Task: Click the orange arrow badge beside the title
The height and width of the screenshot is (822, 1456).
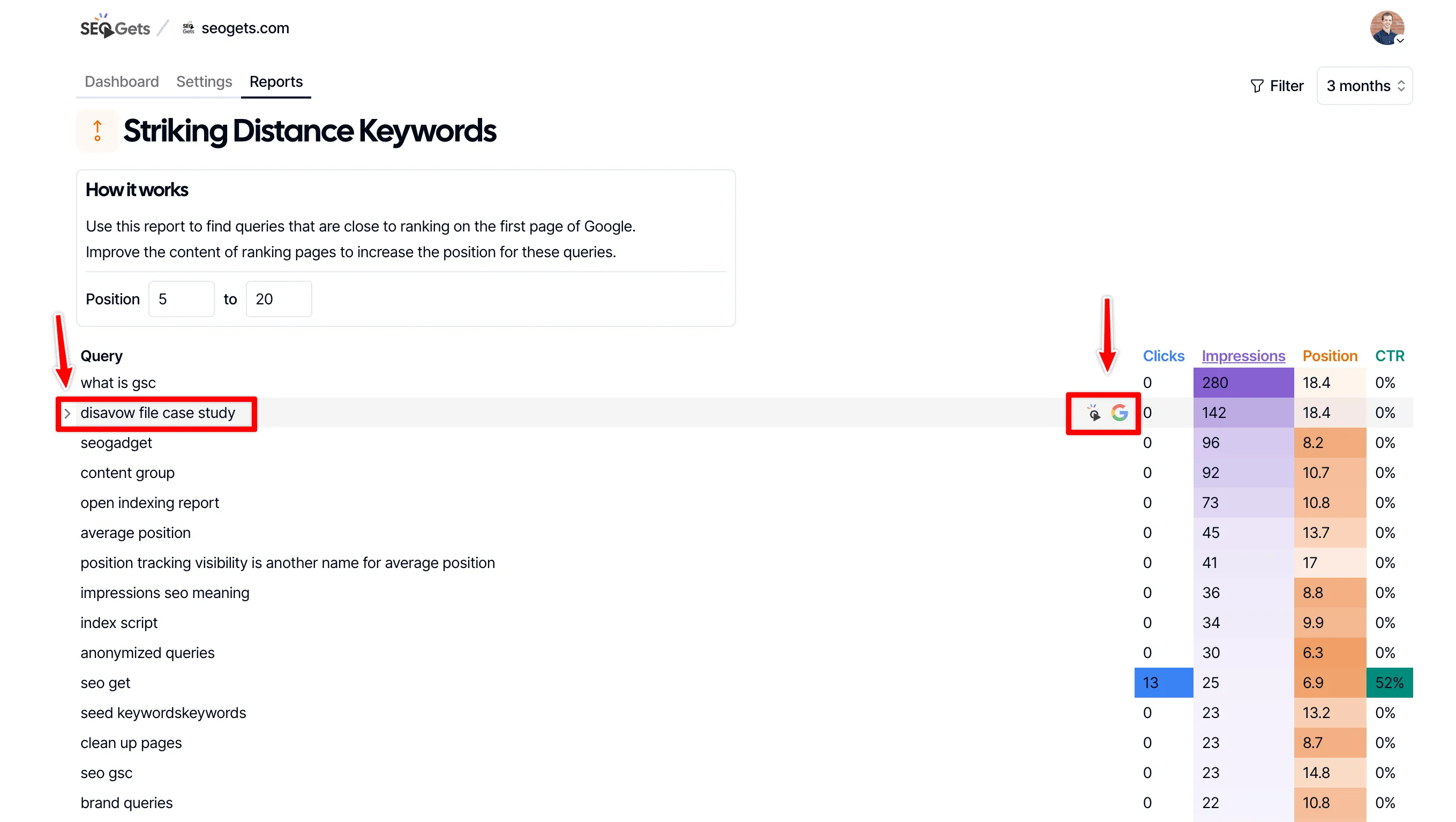Action: pyautogui.click(x=97, y=131)
